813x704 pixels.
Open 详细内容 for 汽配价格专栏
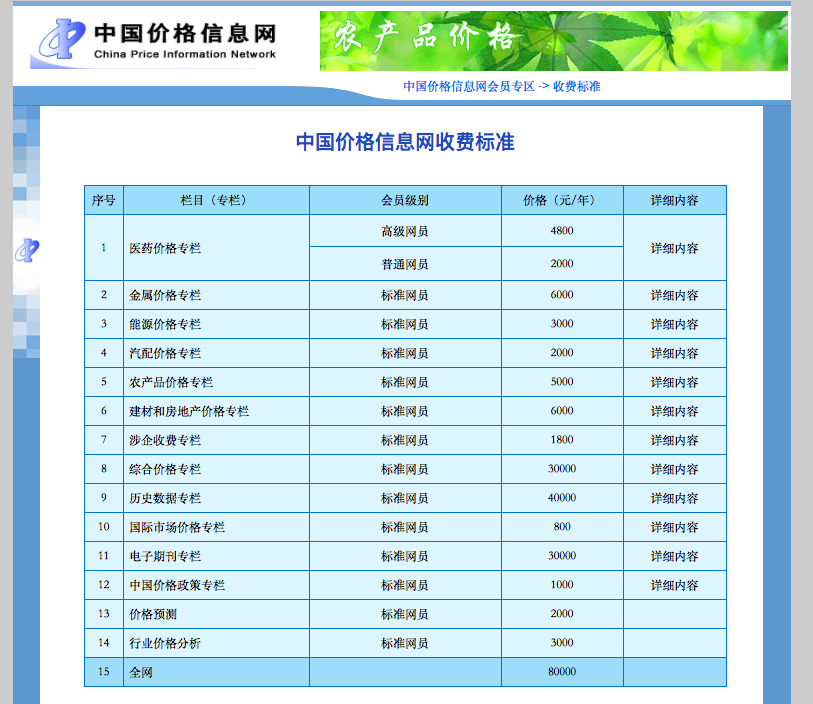tap(675, 354)
